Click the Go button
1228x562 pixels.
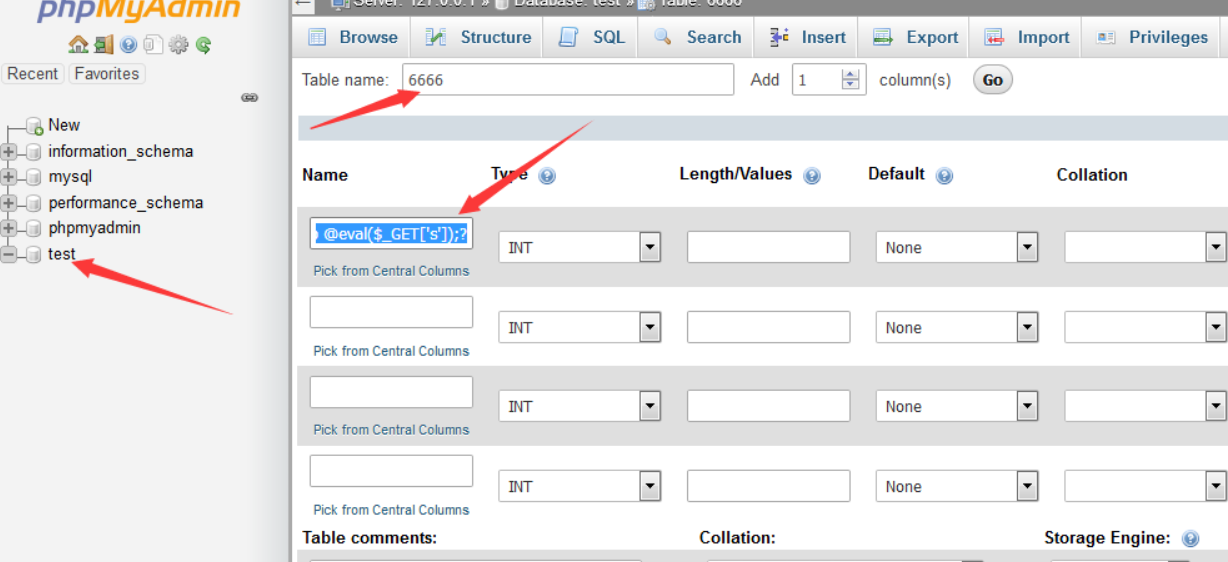tap(993, 80)
